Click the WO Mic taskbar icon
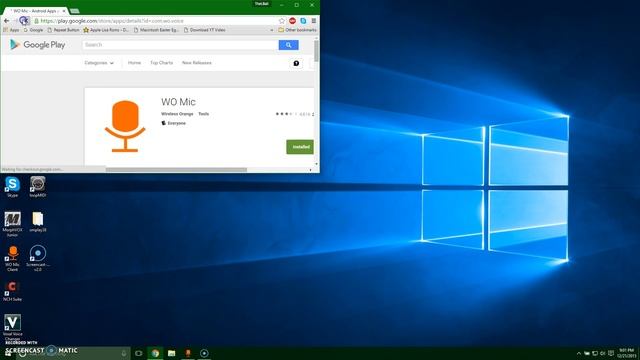The height and width of the screenshot is (360, 640). click(x=188, y=353)
